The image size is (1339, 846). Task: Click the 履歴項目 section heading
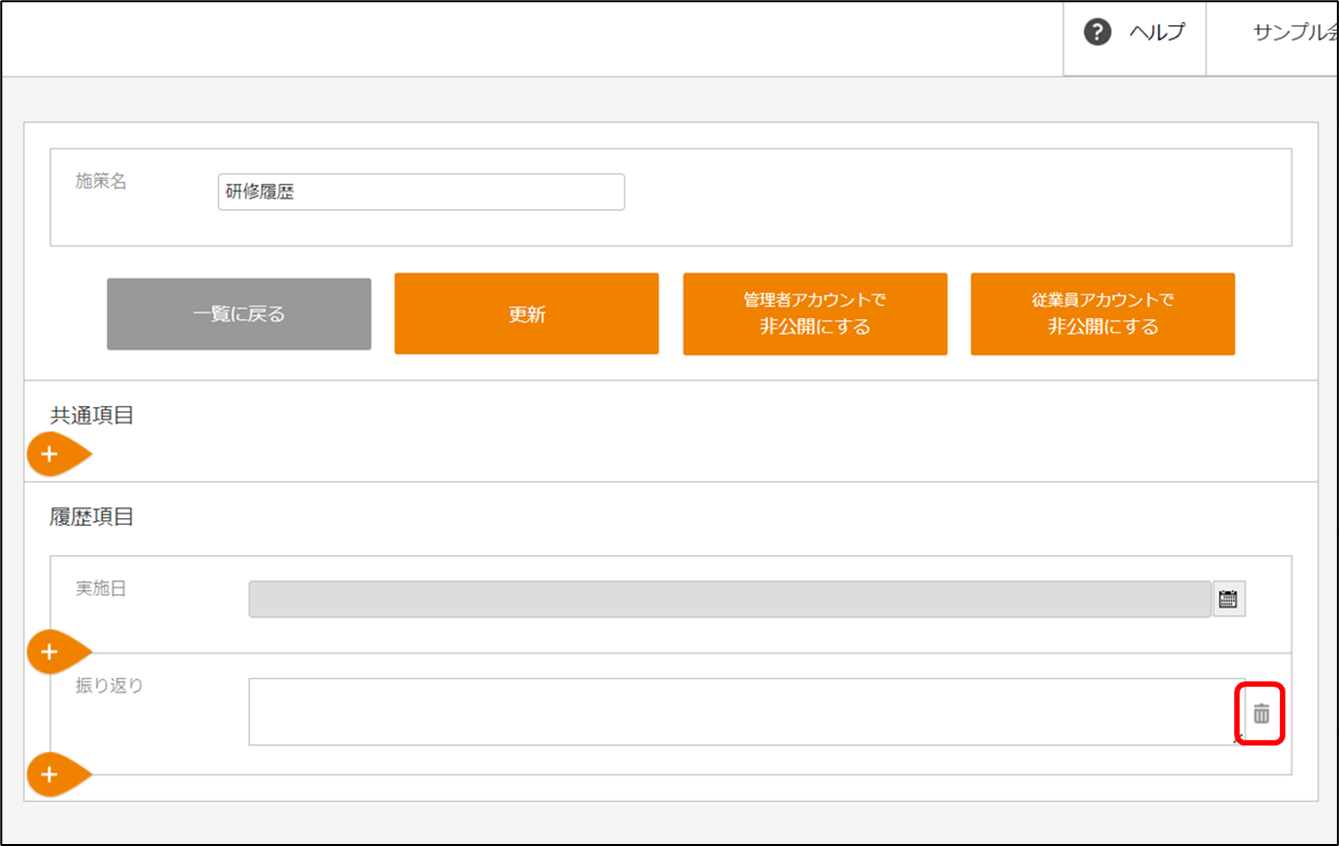pyautogui.click(x=92, y=517)
